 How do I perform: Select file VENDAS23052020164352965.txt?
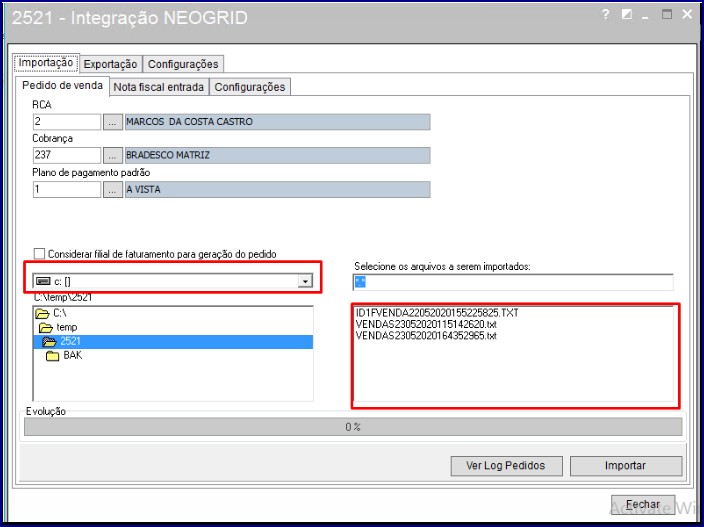point(426,336)
